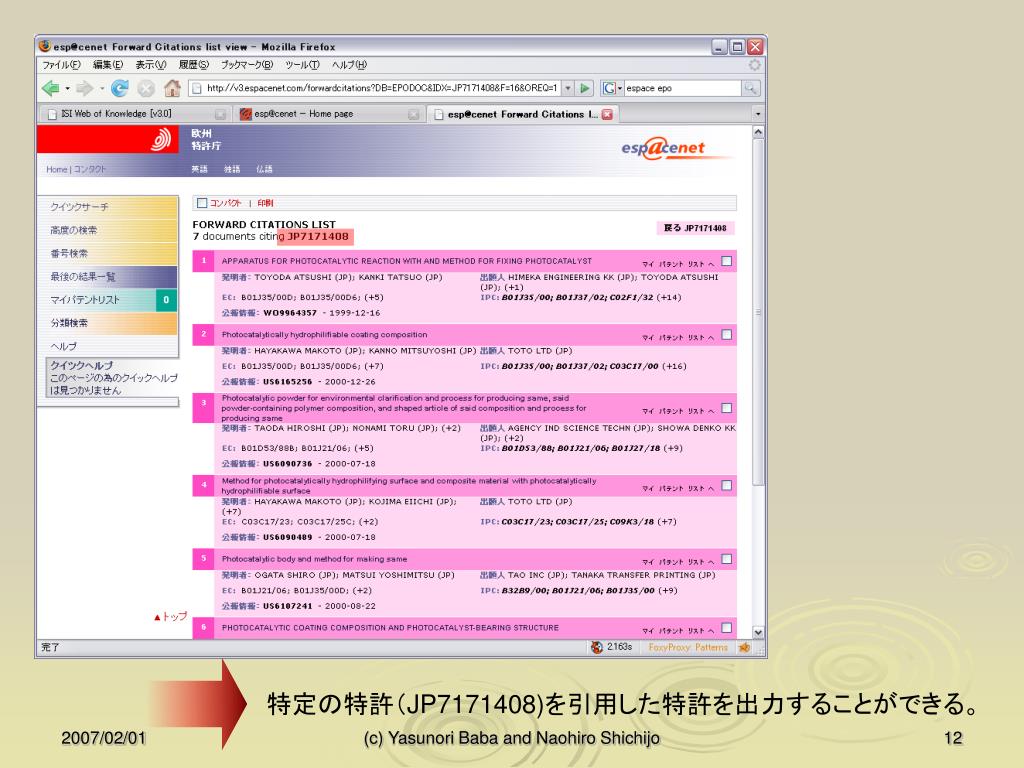The width and height of the screenshot is (1024, 768).
Task: Click the コンタクト contact link in header
Action: tap(89, 170)
